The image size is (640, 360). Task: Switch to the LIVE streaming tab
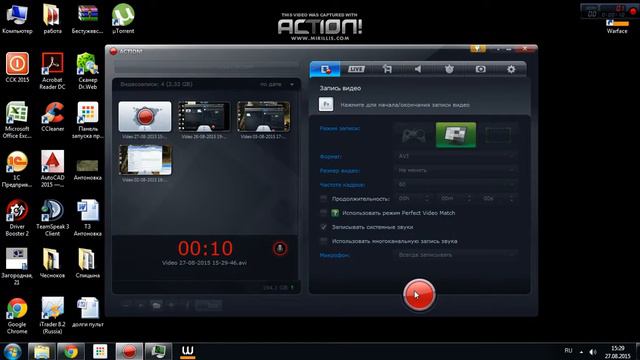coord(356,69)
